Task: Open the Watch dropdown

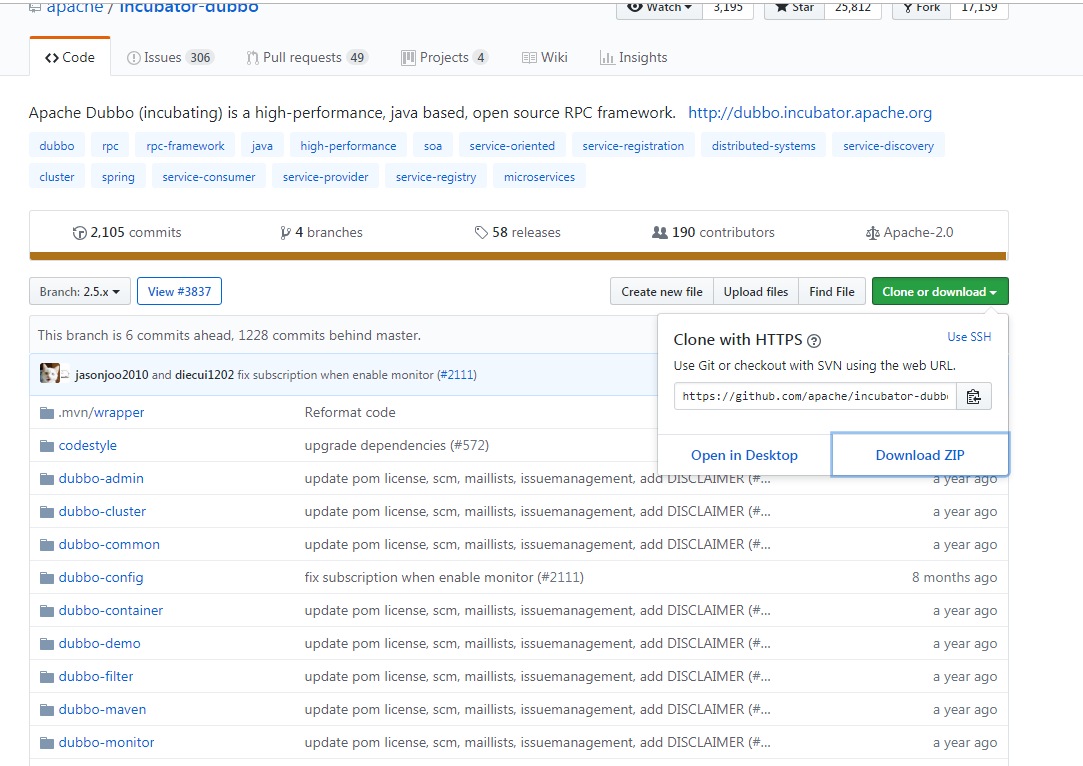Action: coord(659,8)
